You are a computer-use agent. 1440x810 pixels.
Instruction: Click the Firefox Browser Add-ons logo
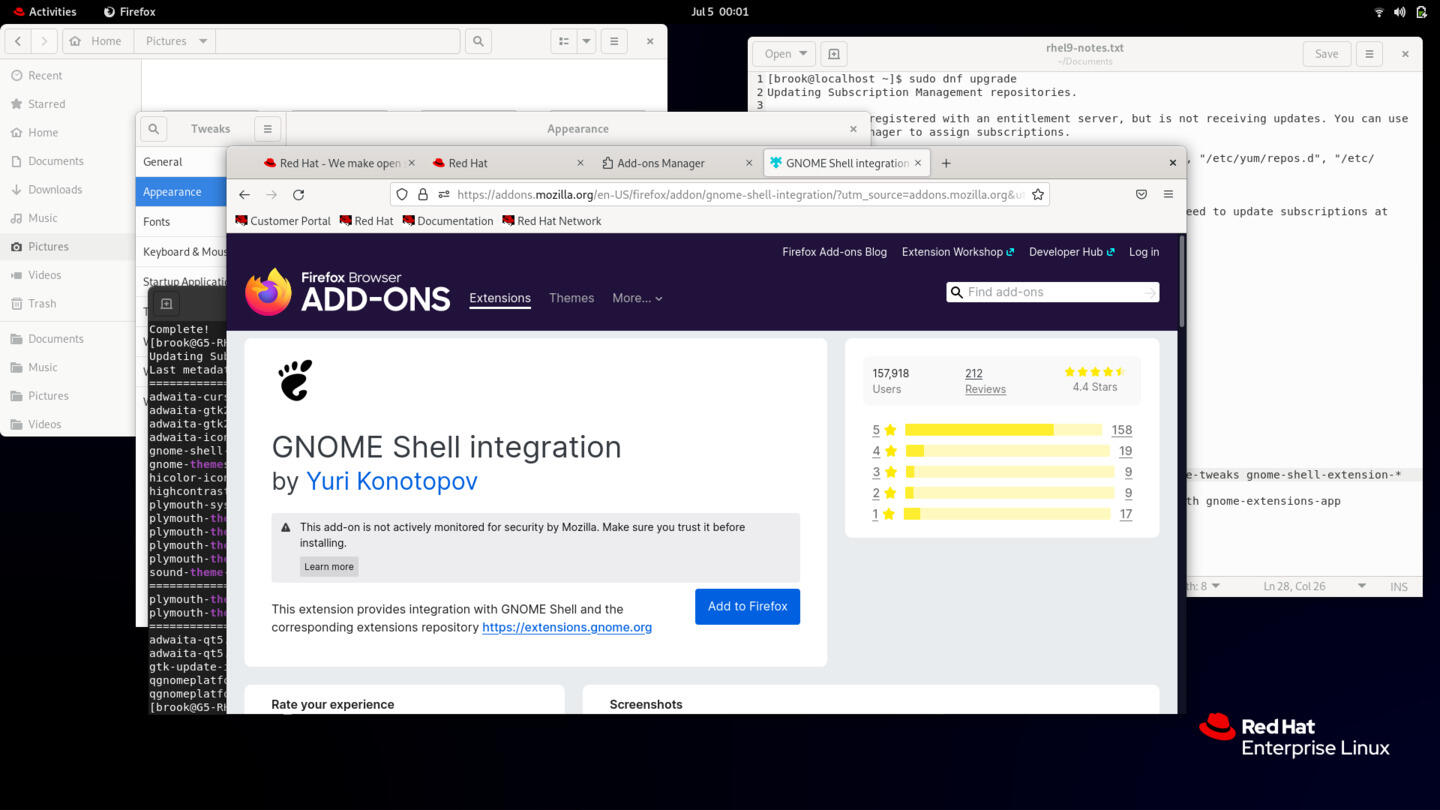pyautogui.click(x=348, y=291)
